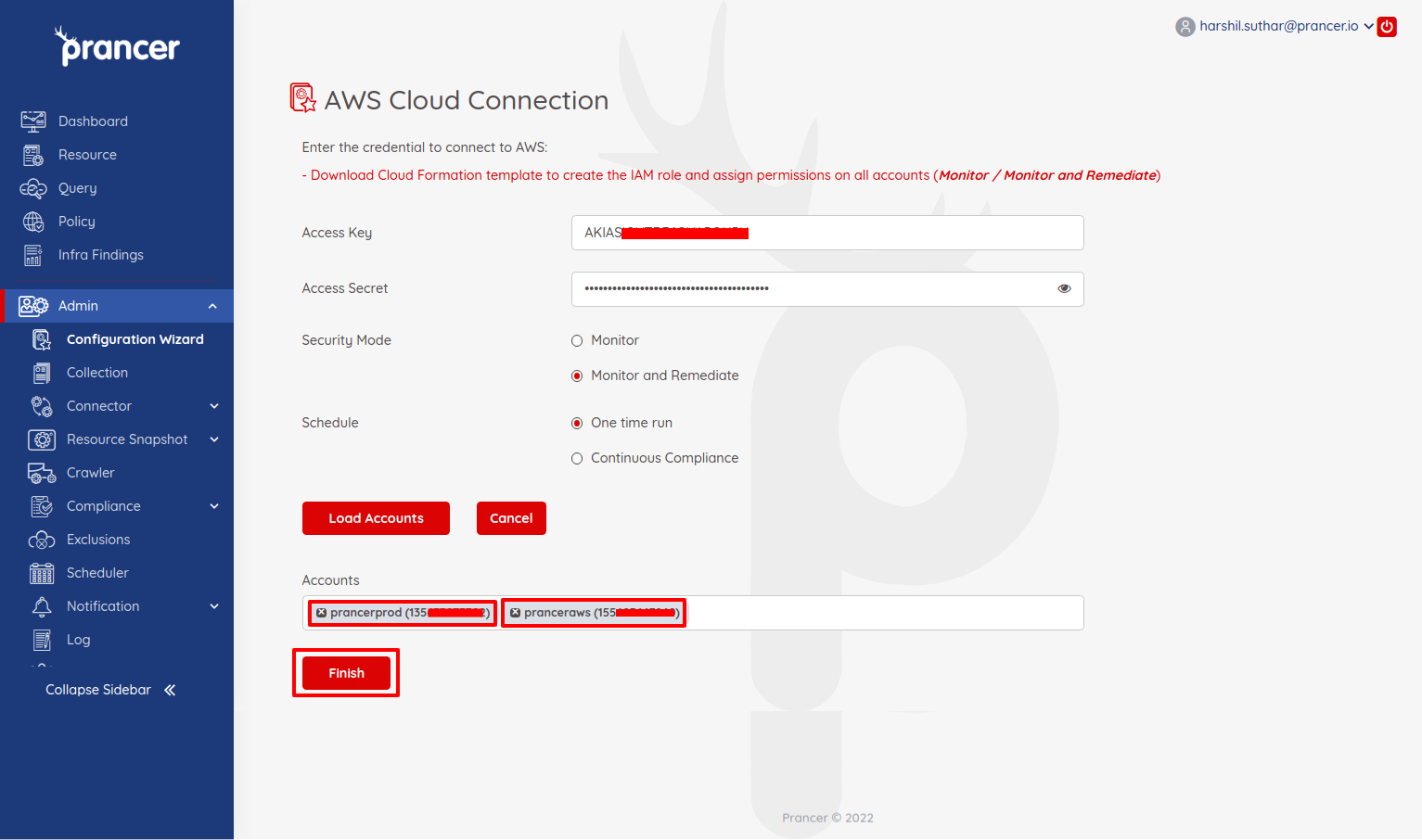Viewport: 1422px width, 840px height.
Task: Expand the Connector submenu chevron
Action: 214,406
